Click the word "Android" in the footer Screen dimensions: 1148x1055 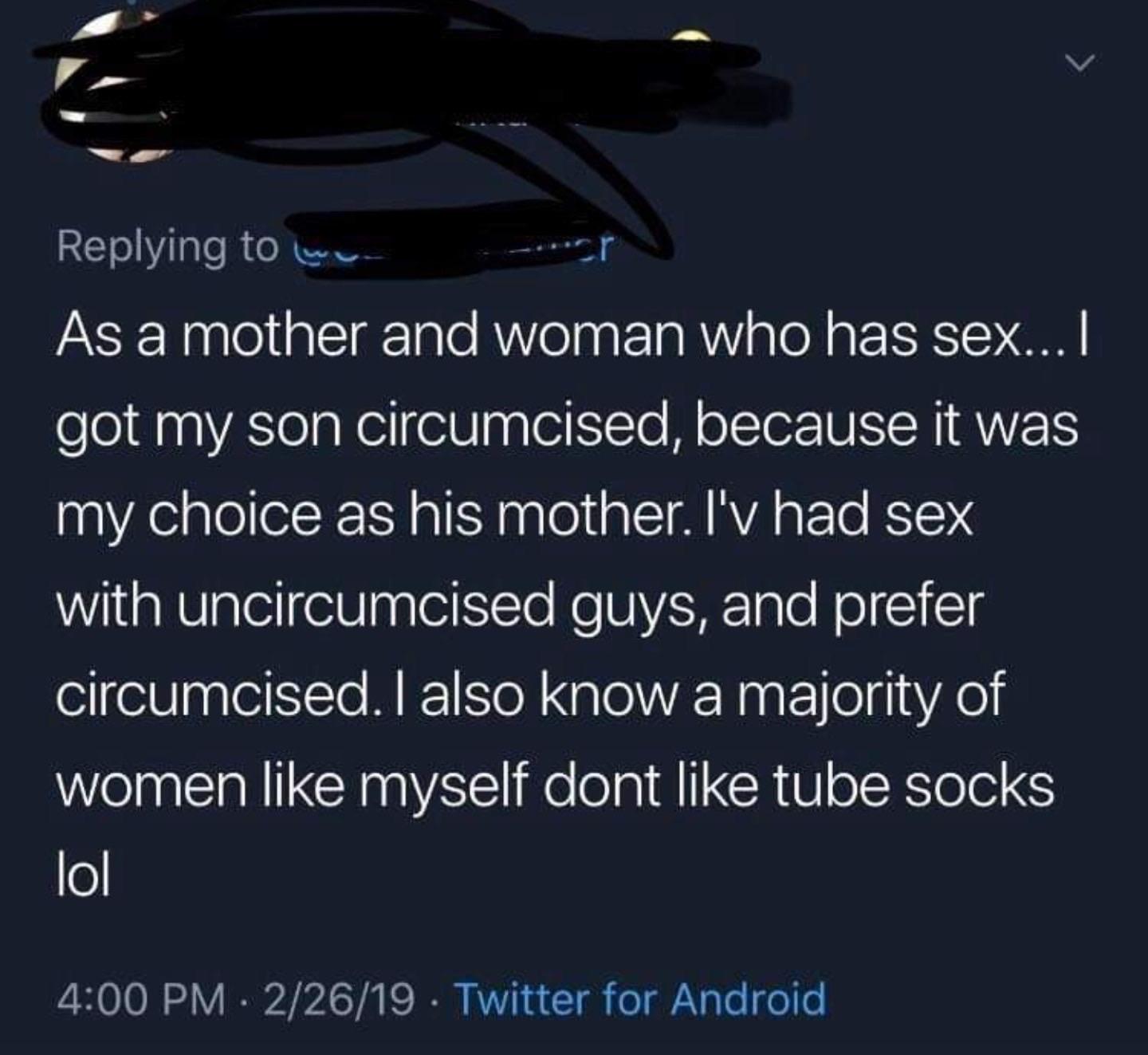coord(748,998)
